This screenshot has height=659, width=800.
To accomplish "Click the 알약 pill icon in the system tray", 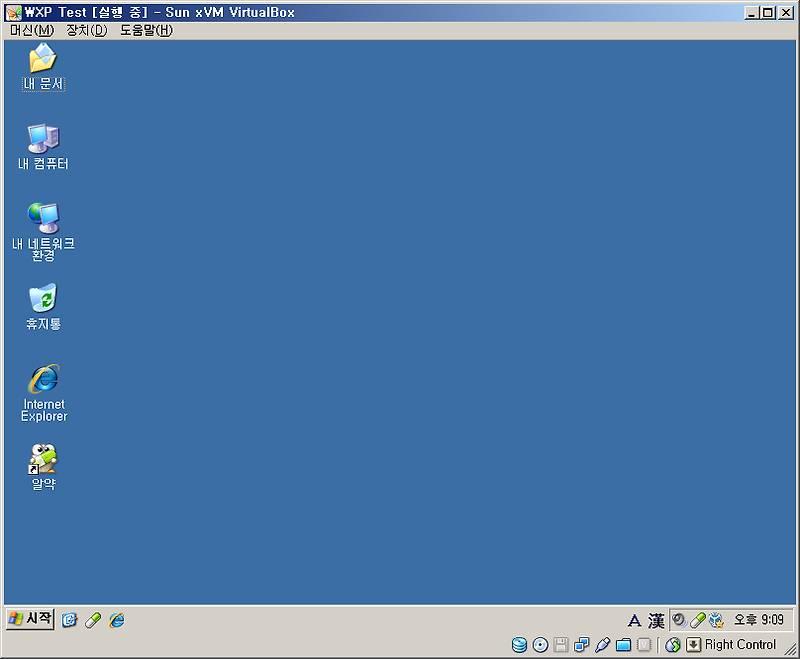I will [696, 620].
